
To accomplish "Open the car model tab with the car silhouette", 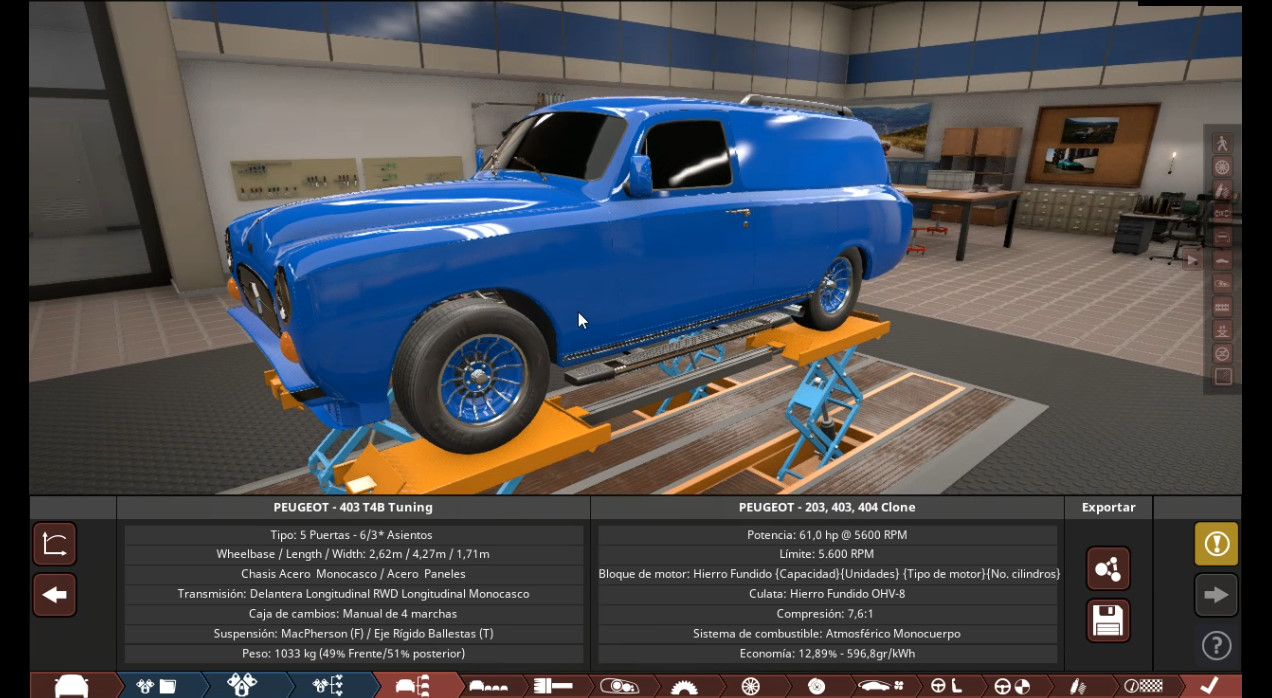I will tap(72, 685).
